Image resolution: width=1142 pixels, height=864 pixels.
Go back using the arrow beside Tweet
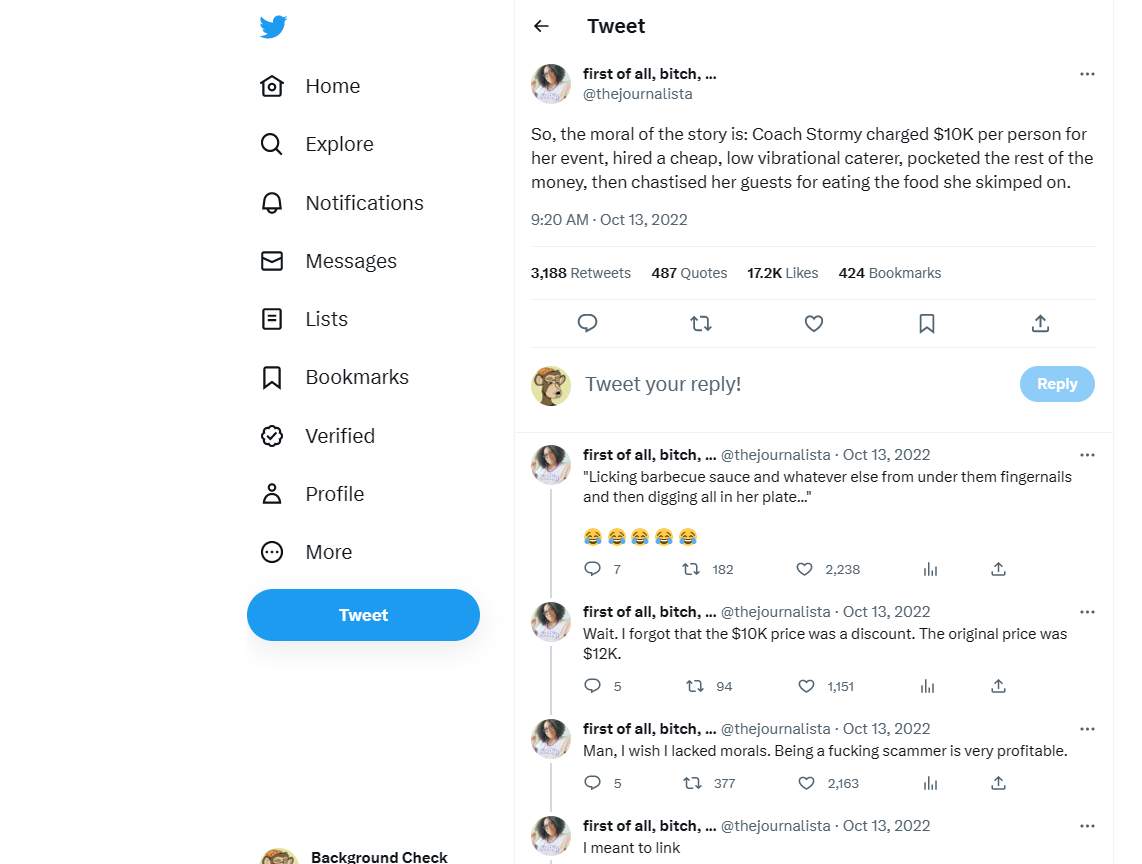pyautogui.click(x=541, y=26)
